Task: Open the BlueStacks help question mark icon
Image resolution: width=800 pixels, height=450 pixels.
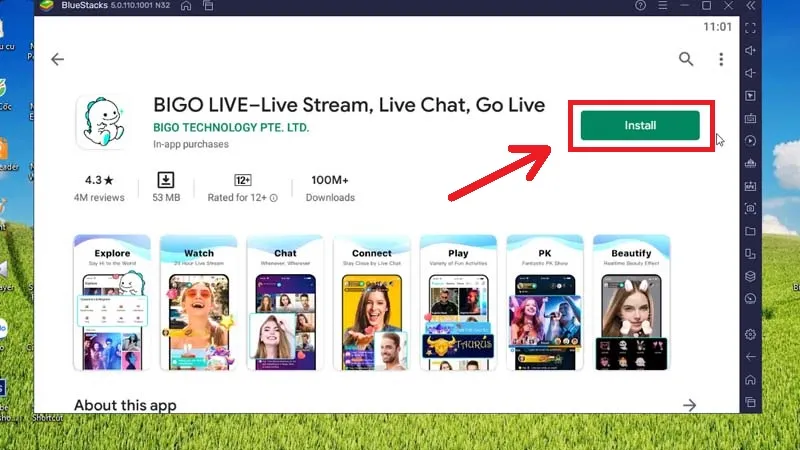Action: click(640, 6)
